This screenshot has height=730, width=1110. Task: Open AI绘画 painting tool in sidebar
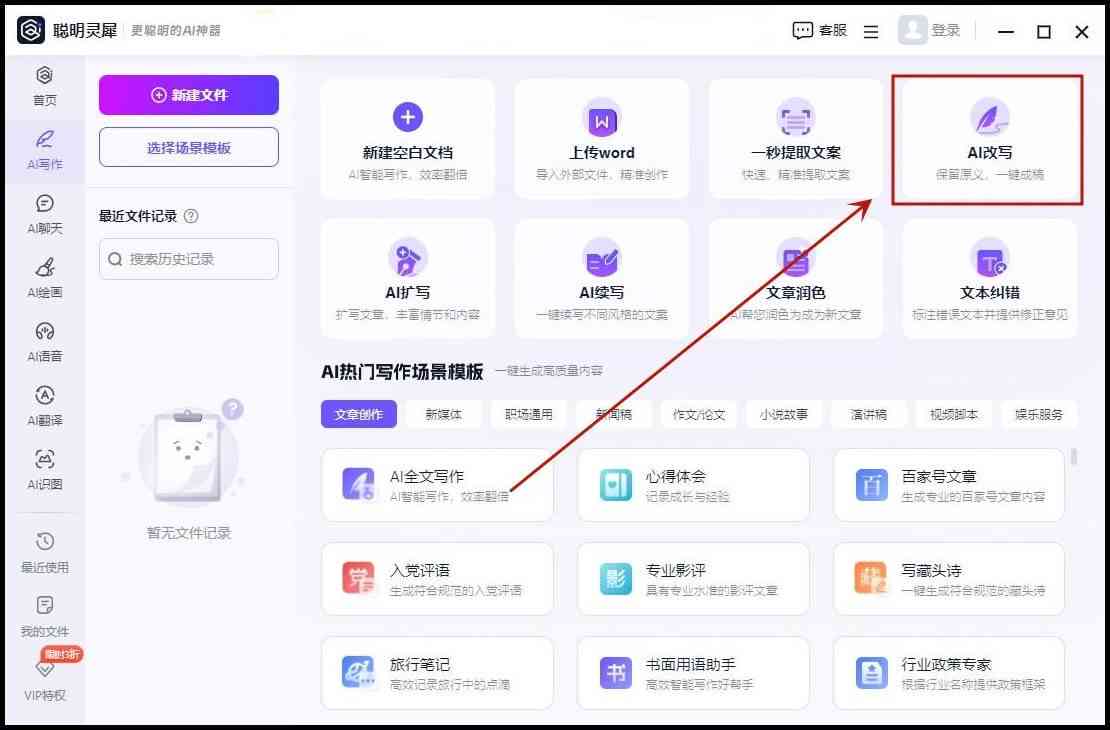(x=45, y=278)
